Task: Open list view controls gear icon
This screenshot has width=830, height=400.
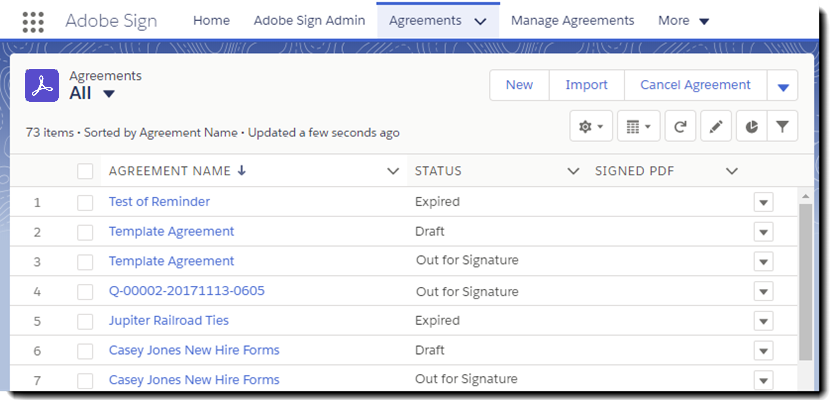Action: 590,126
